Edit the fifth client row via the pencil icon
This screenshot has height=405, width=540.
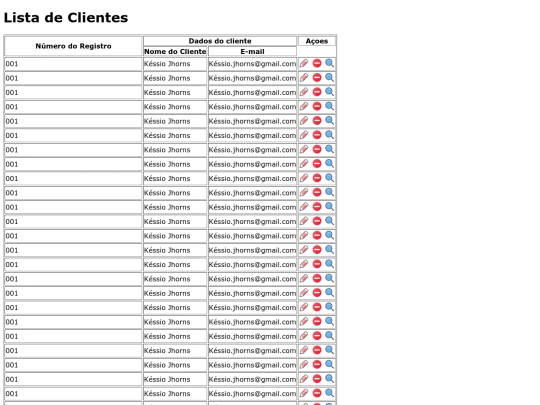(304, 121)
